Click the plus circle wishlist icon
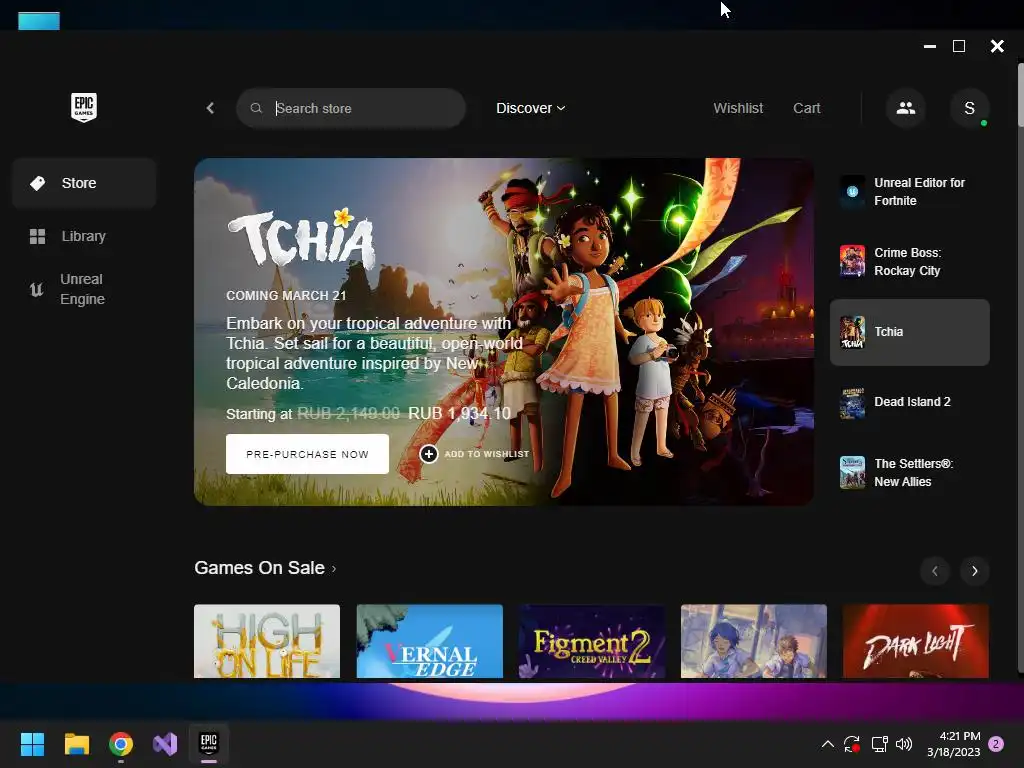 428,454
